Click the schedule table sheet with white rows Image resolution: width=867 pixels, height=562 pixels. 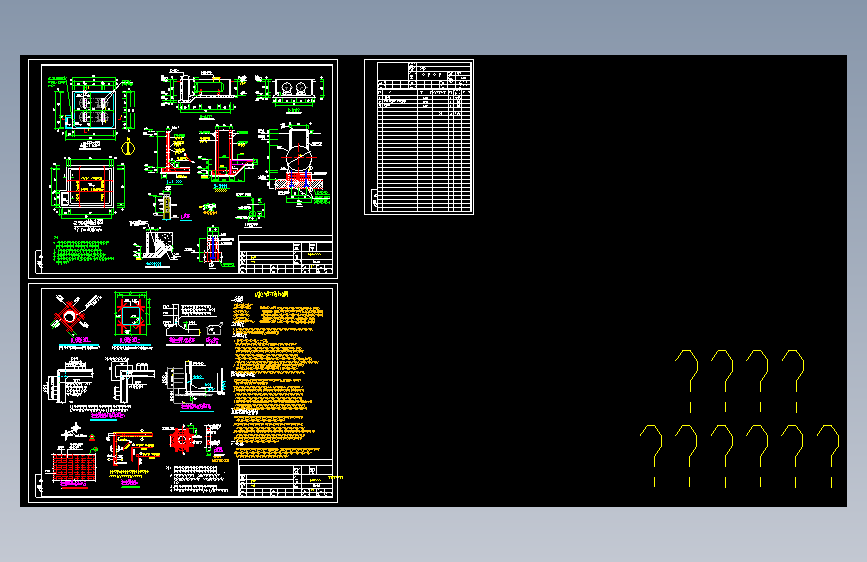click(x=419, y=137)
